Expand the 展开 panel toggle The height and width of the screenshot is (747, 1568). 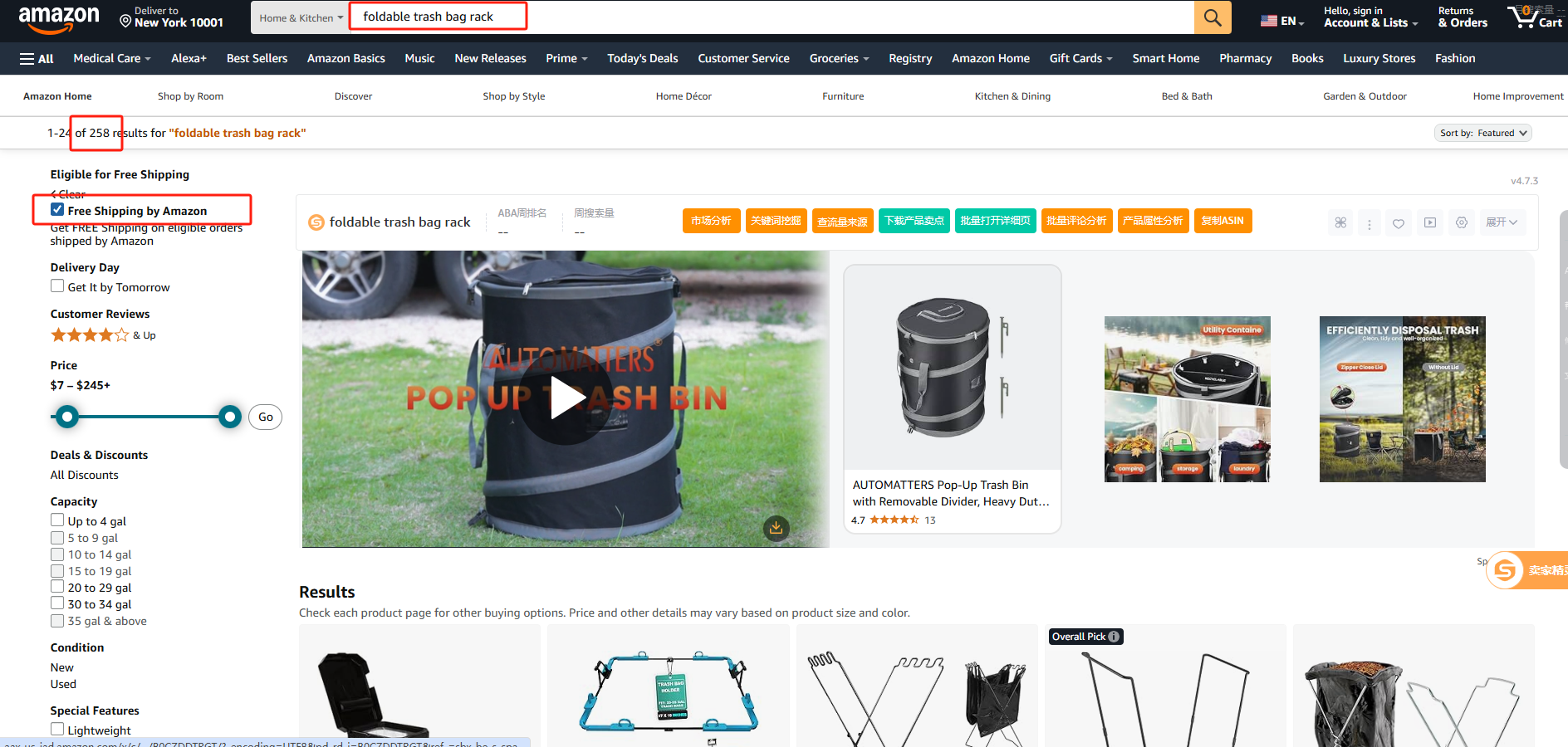(x=1502, y=222)
